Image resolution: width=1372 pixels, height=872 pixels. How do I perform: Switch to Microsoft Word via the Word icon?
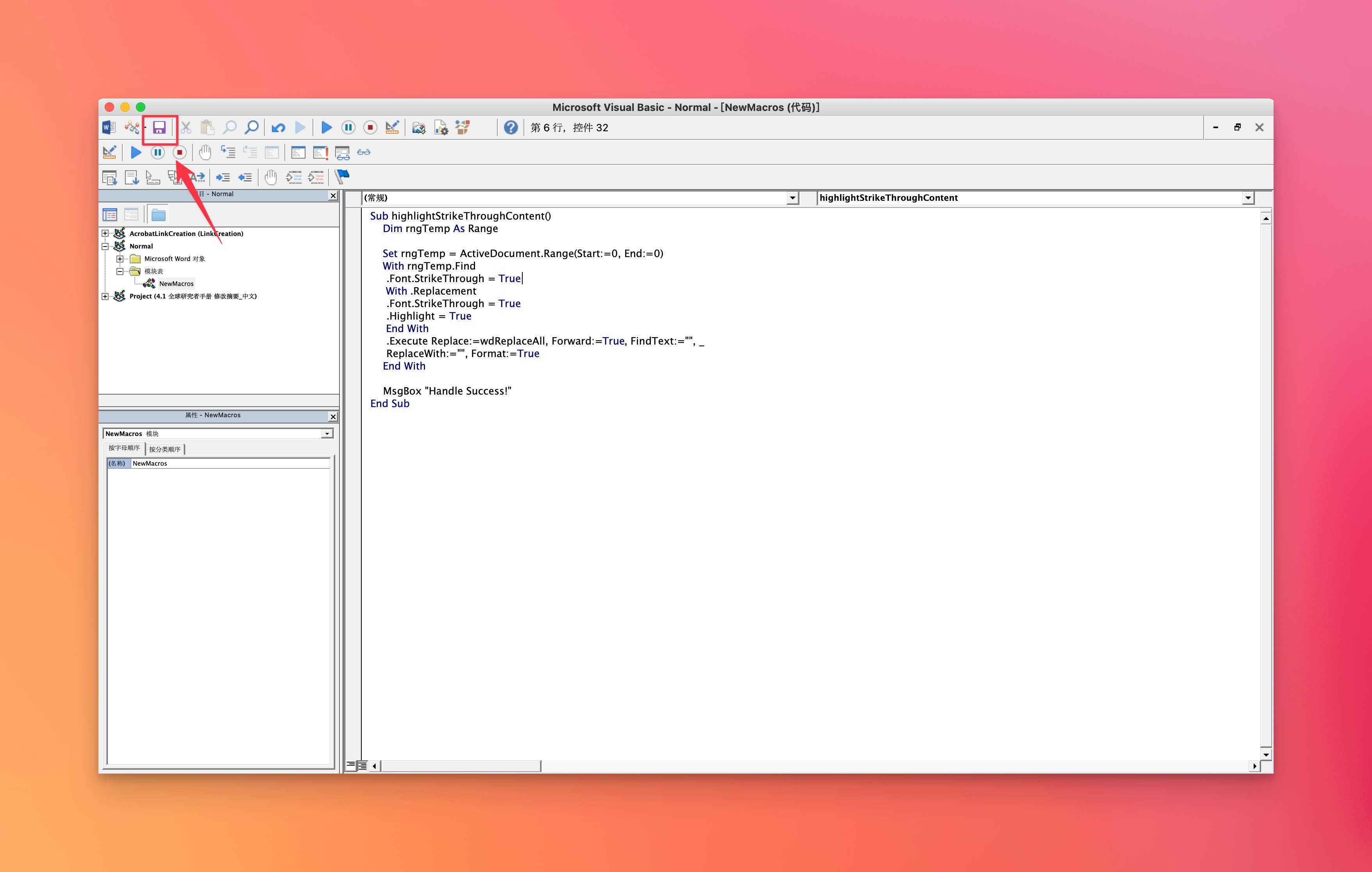pos(108,127)
